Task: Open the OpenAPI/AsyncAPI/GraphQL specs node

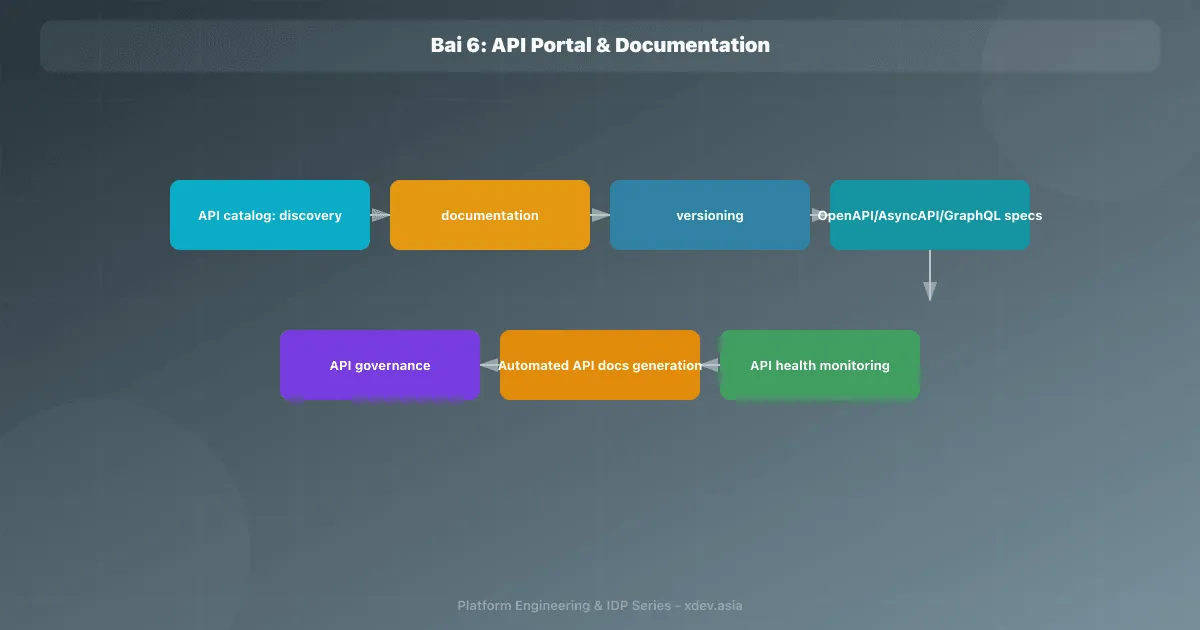Action: coord(930,215)
